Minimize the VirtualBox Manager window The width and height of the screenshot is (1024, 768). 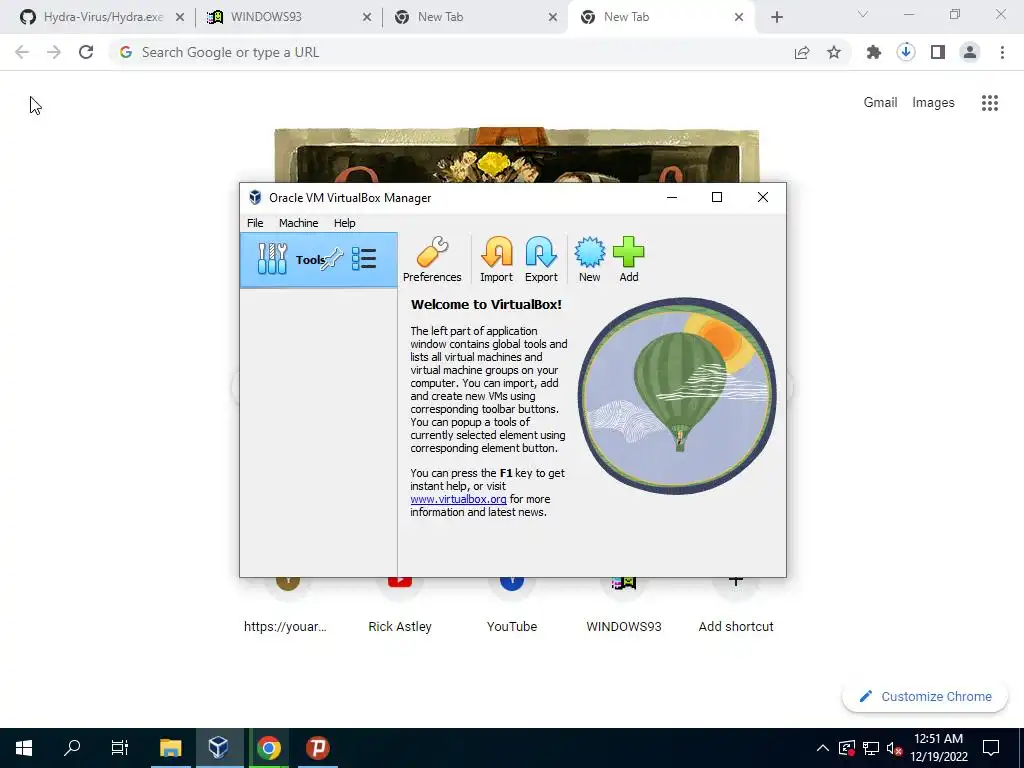[x=671, y=197]
